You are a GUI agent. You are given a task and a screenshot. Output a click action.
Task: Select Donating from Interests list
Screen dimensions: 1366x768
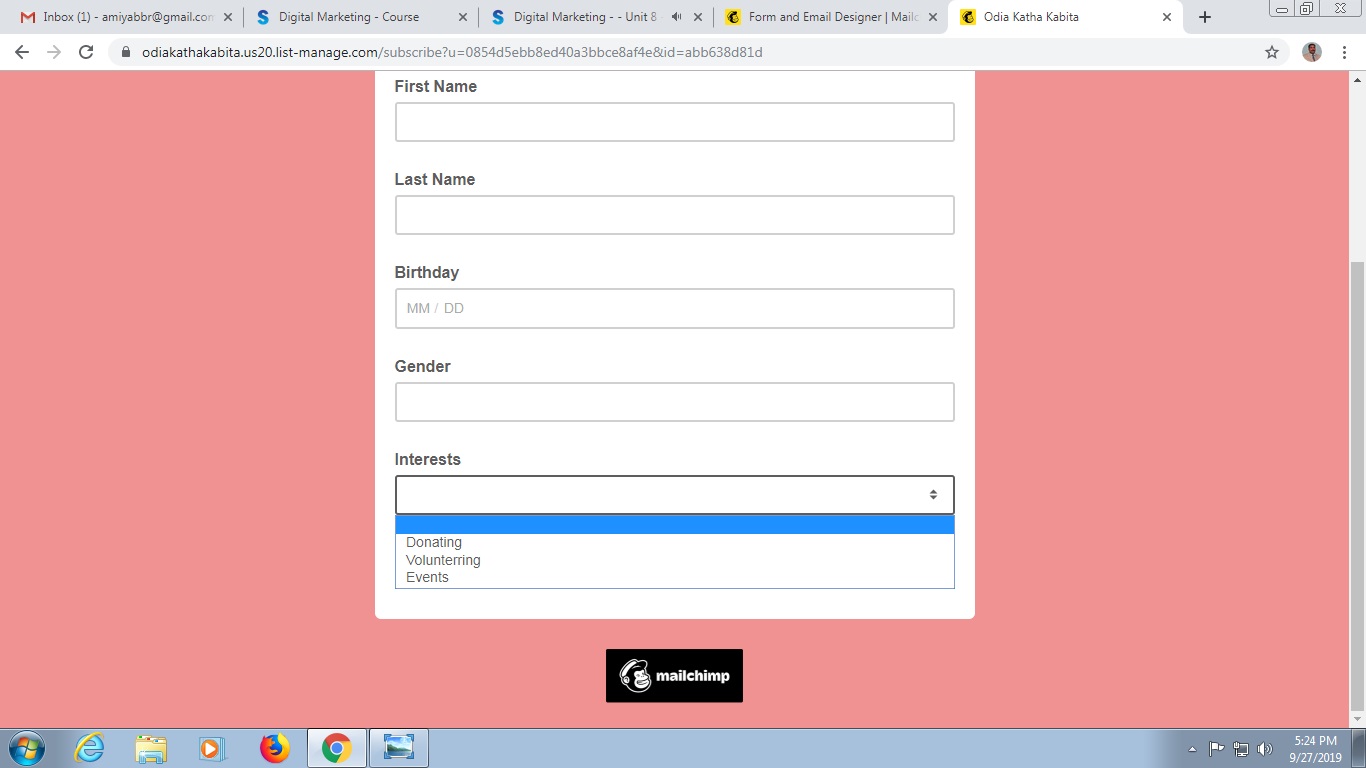coord(434,542)
